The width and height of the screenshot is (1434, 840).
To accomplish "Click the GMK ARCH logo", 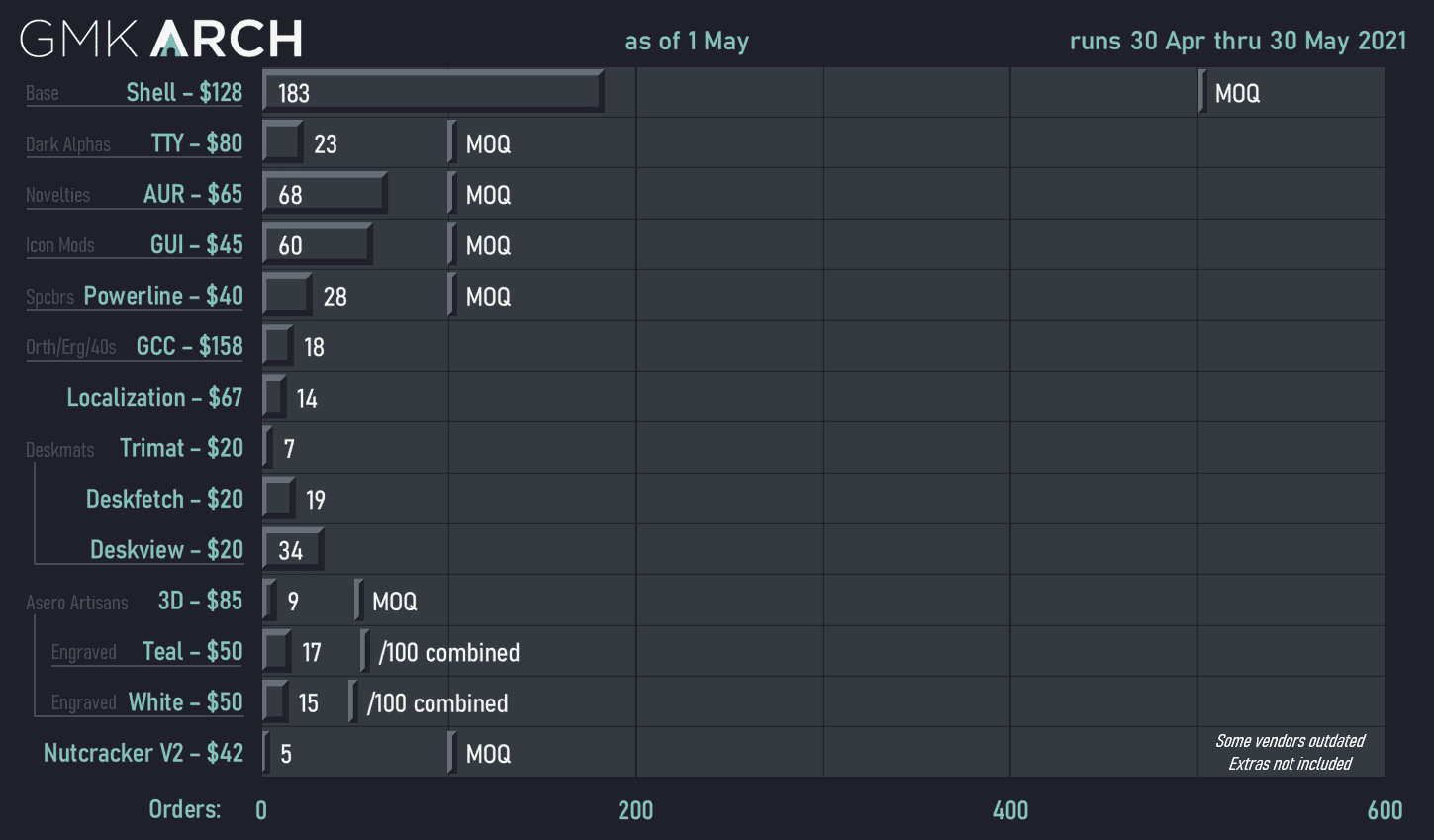I will coord(161,39).
